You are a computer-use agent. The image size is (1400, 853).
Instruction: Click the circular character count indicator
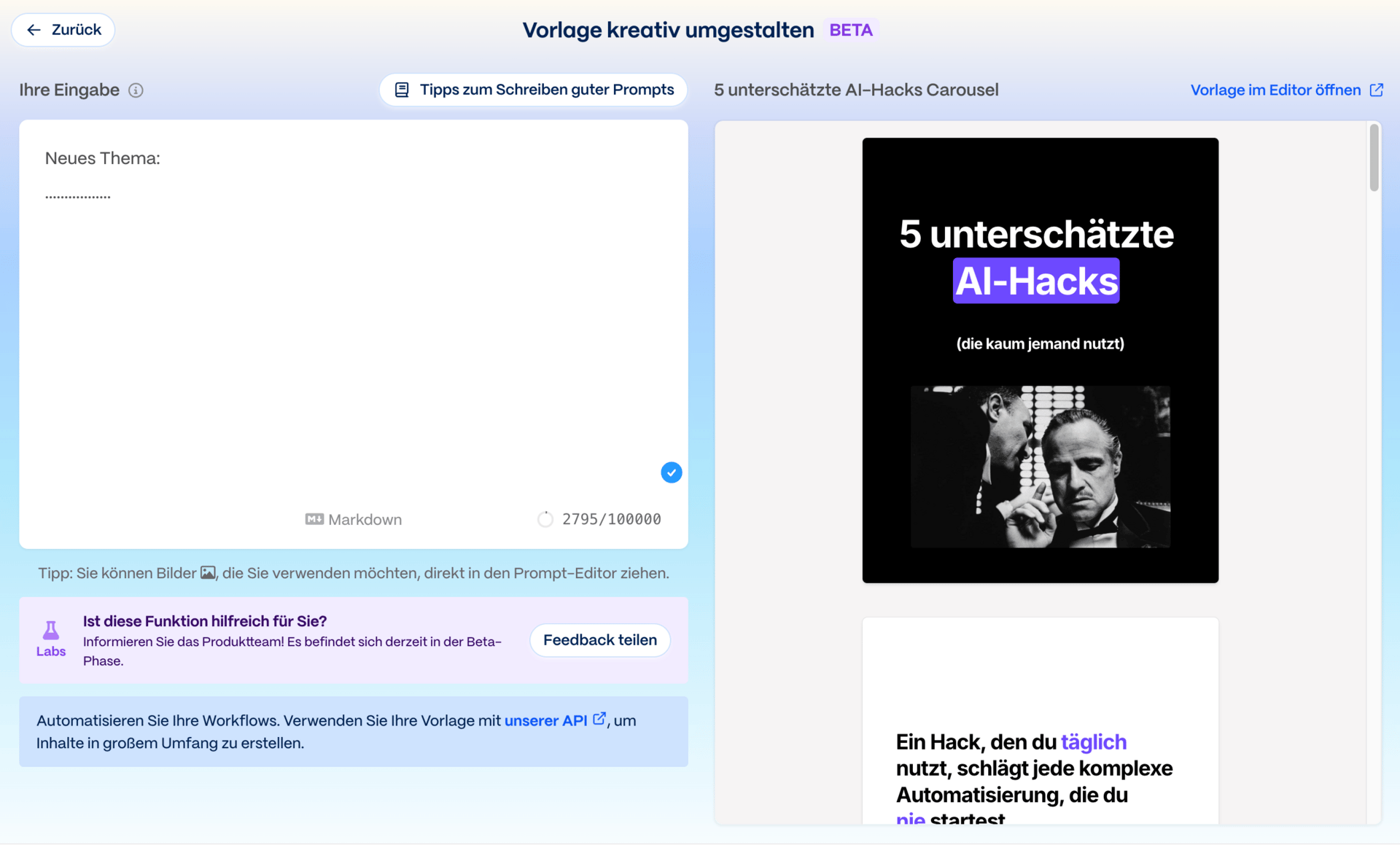point(545,519)
